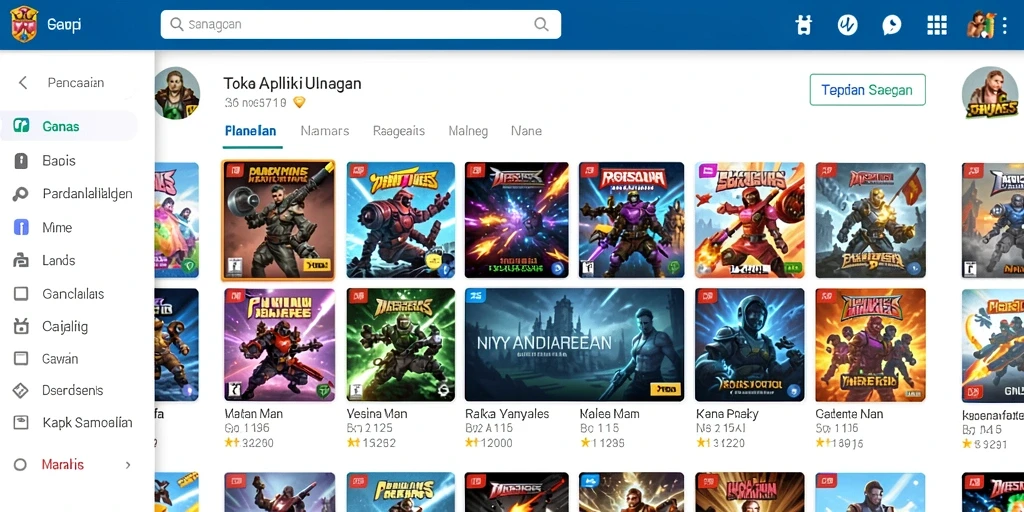Screen dimensions: 1024x512
Task: Click the Dserdsenis diamond icon
Action: pos(21,391)
